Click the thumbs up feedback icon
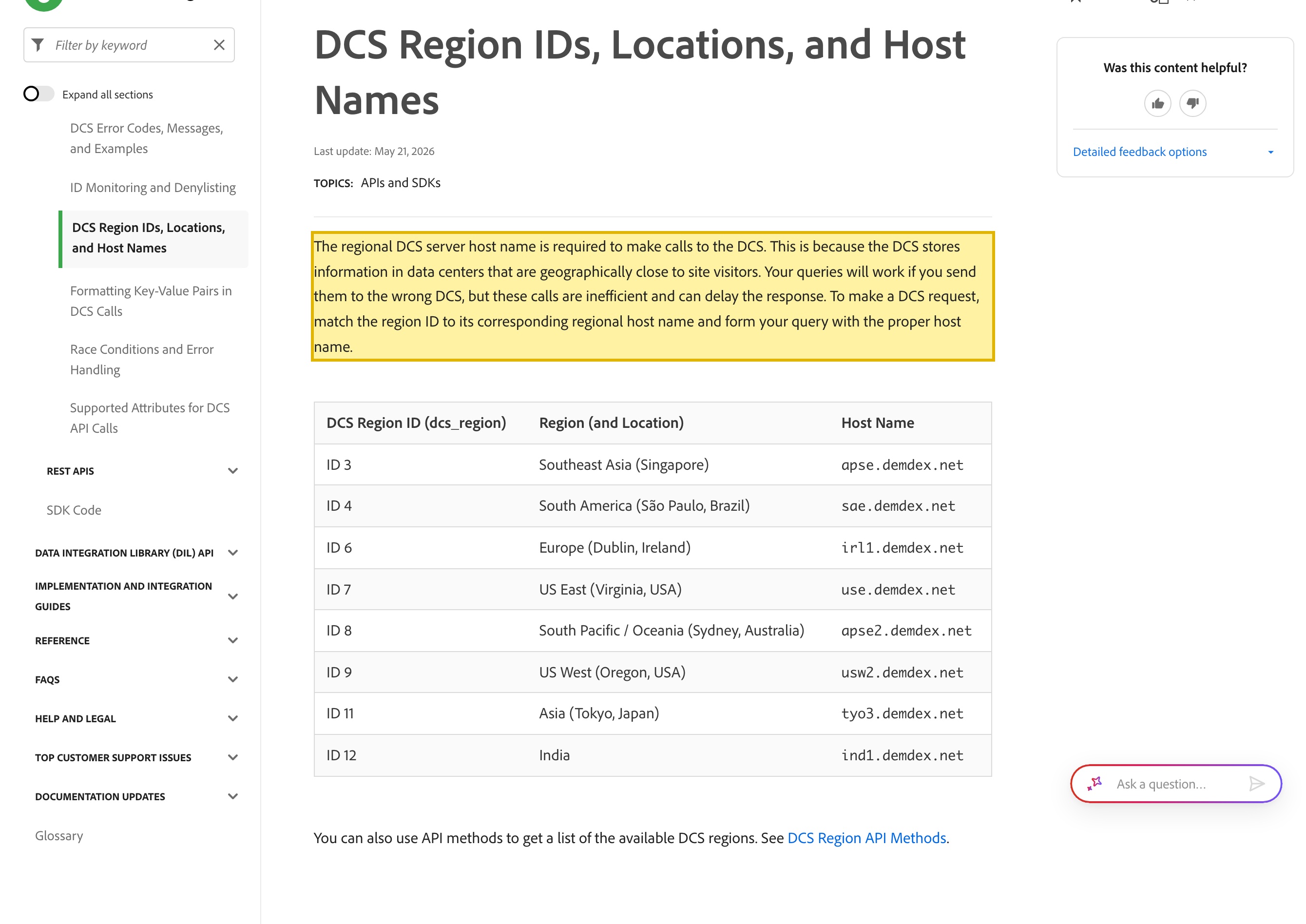 pyautogui.click(x=1157, y=103)
